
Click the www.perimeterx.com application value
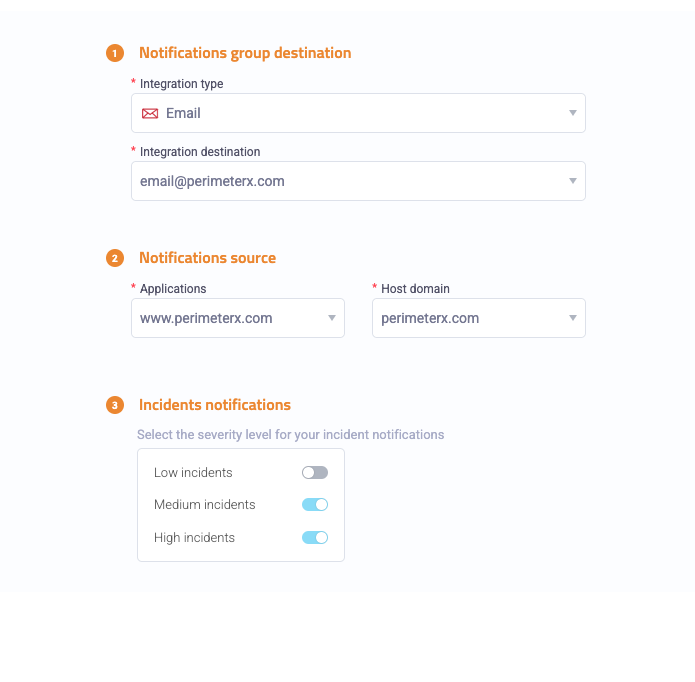(x=206, y=318)
